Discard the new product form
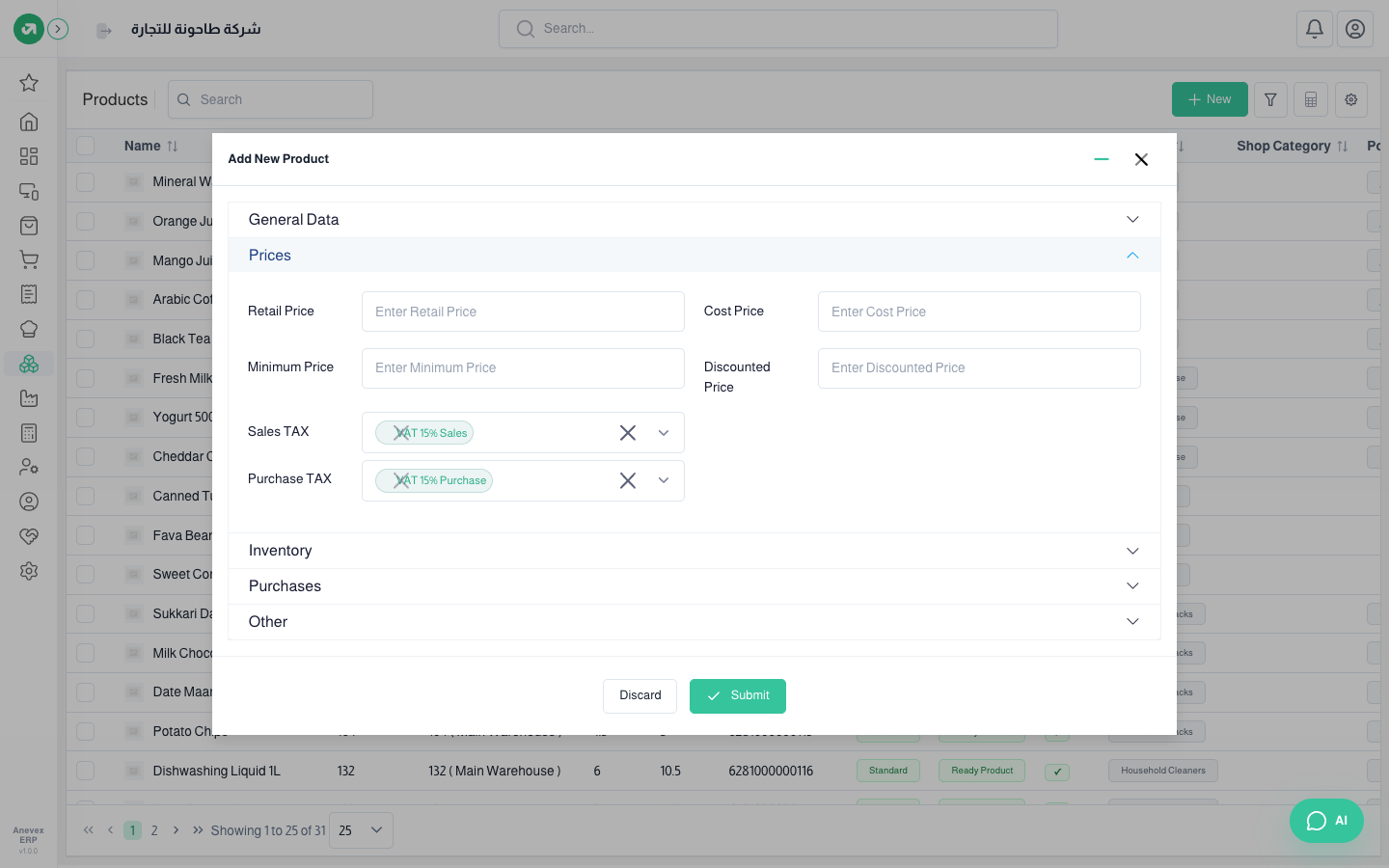 tap(640, 696)
